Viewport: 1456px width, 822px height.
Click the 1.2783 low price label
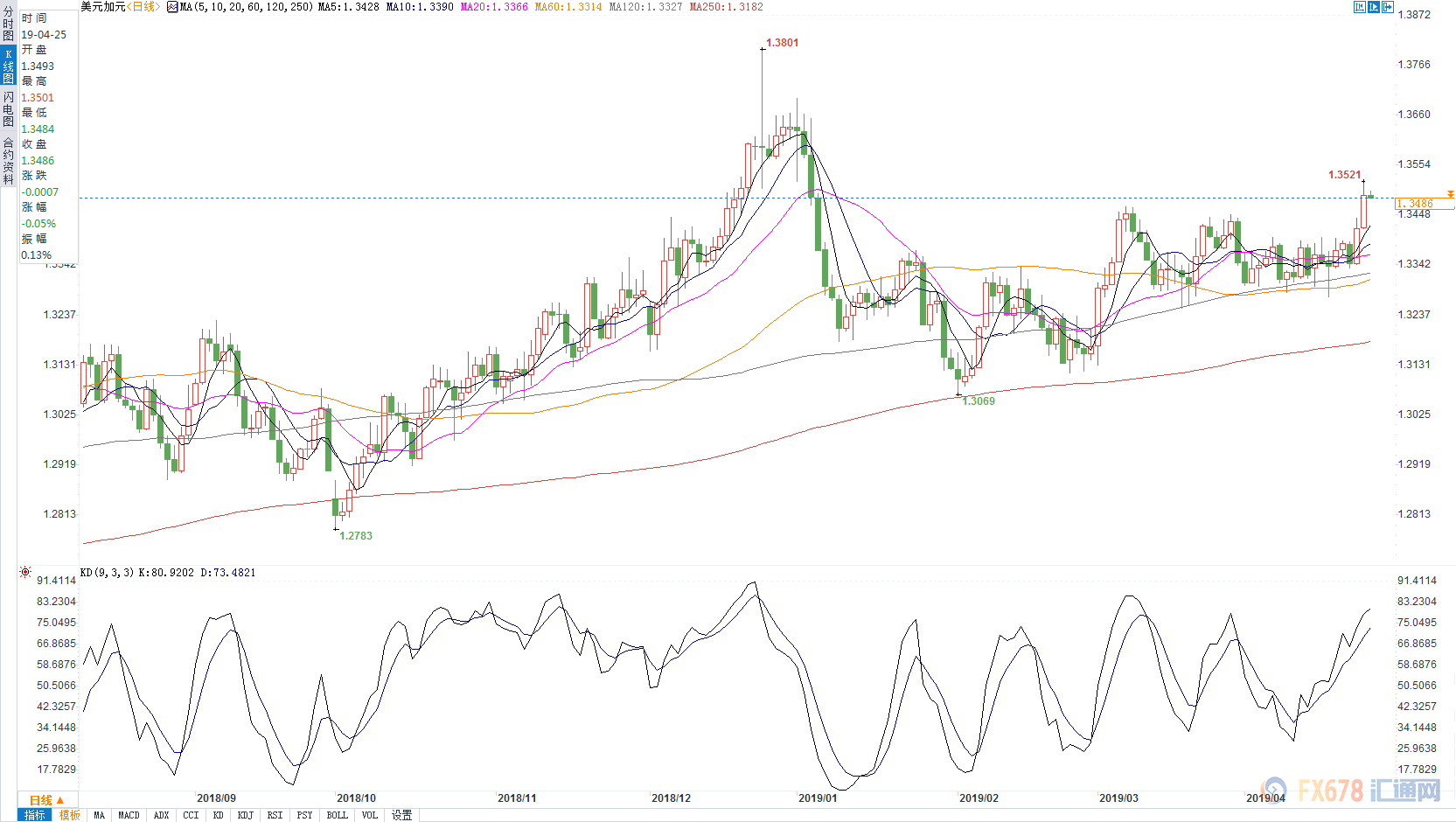click(356, 536)
